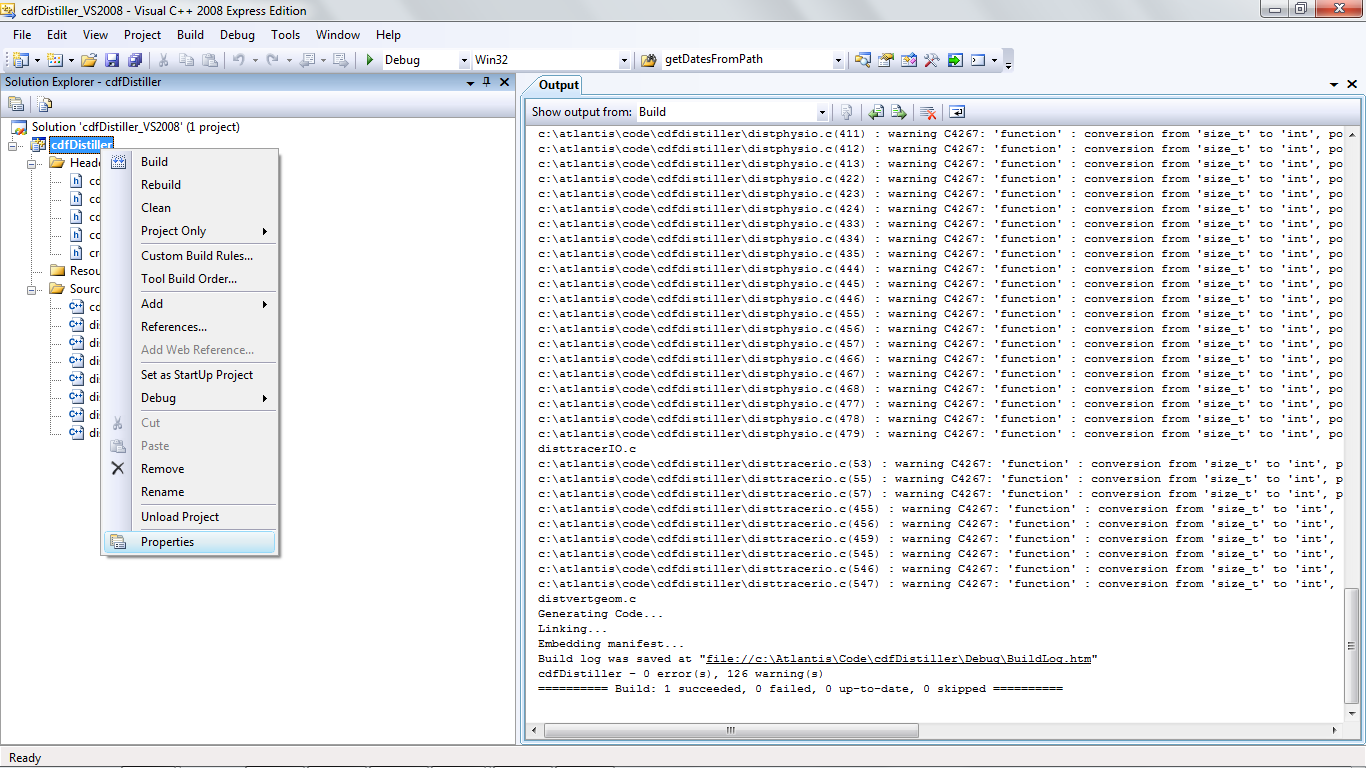Toggle auto-hide pin on Solution Explorer
This screenshot has width=1366, height=768.
(487, 82)
